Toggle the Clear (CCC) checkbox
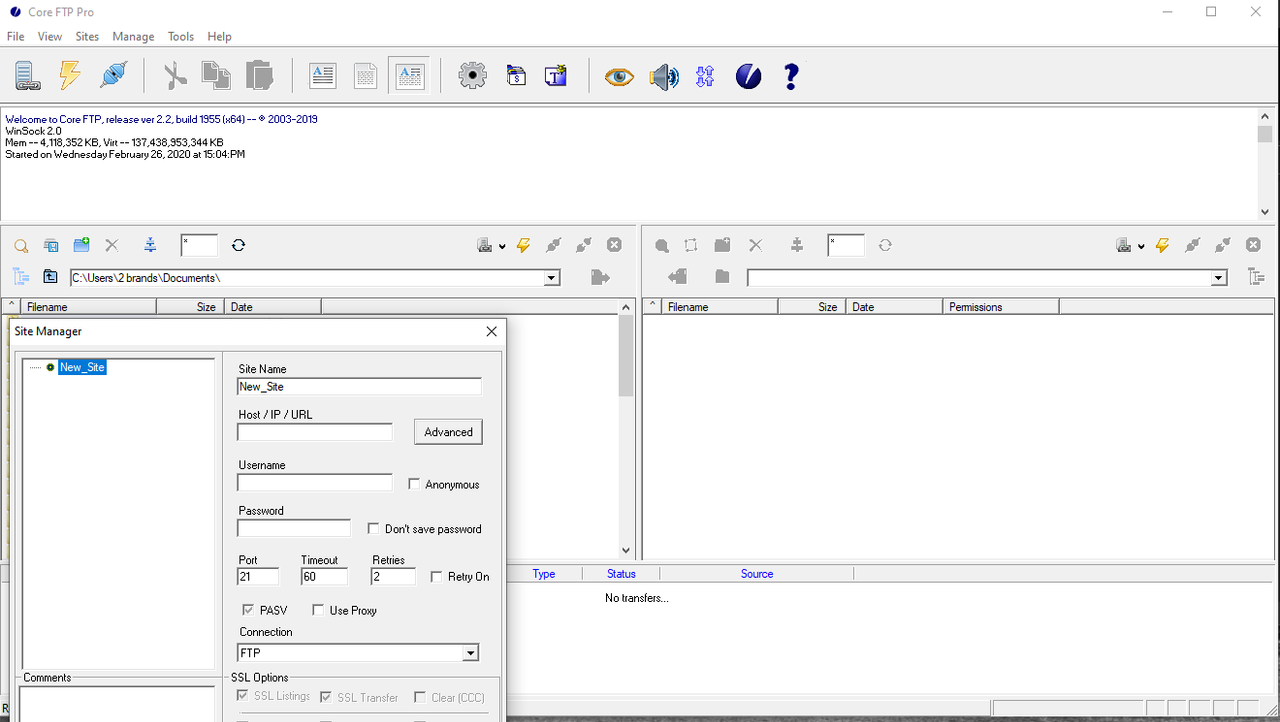The image size is (1280, 722). (x=420, y=697)
